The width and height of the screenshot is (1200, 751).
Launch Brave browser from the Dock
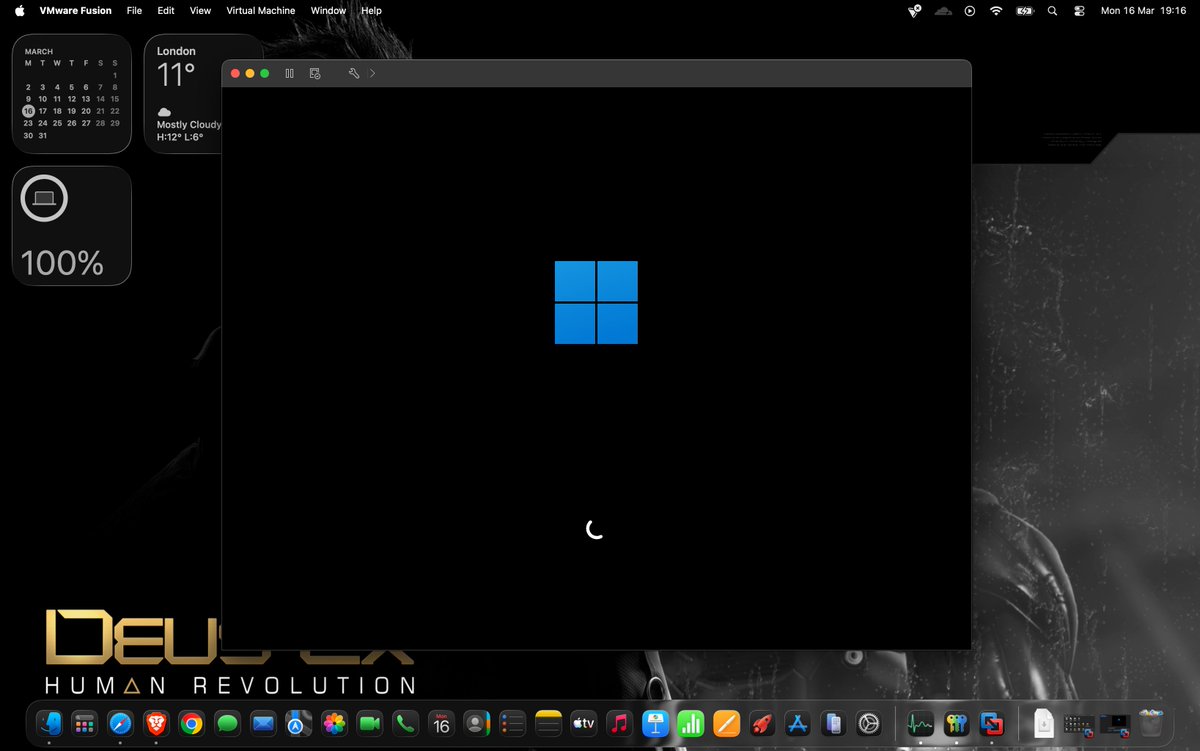pyautogui.click(x=156, y=722)
